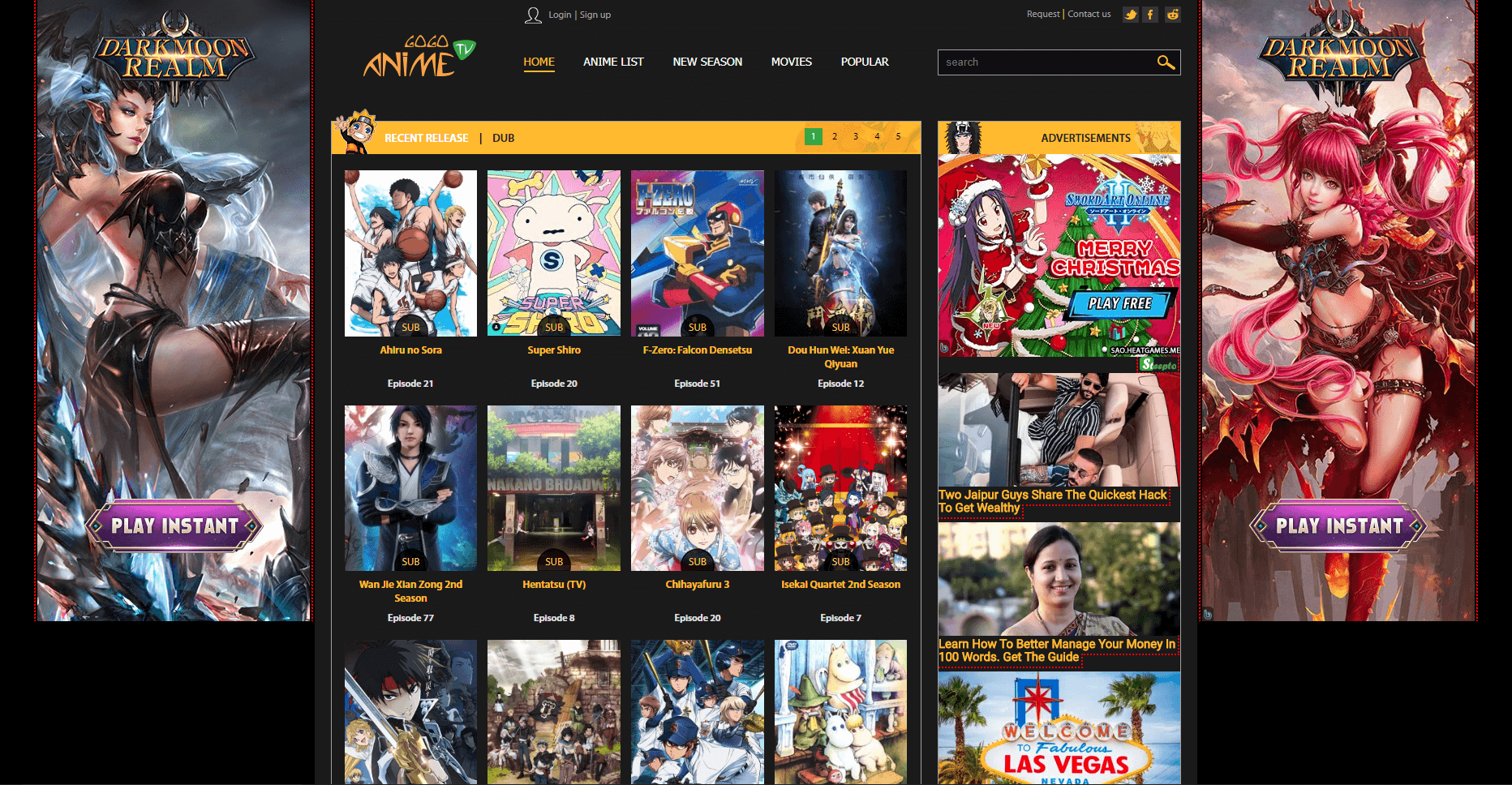Open the Reddit social icon
This screenshot has height=785, width=1512.
[x=1172, y=14]
